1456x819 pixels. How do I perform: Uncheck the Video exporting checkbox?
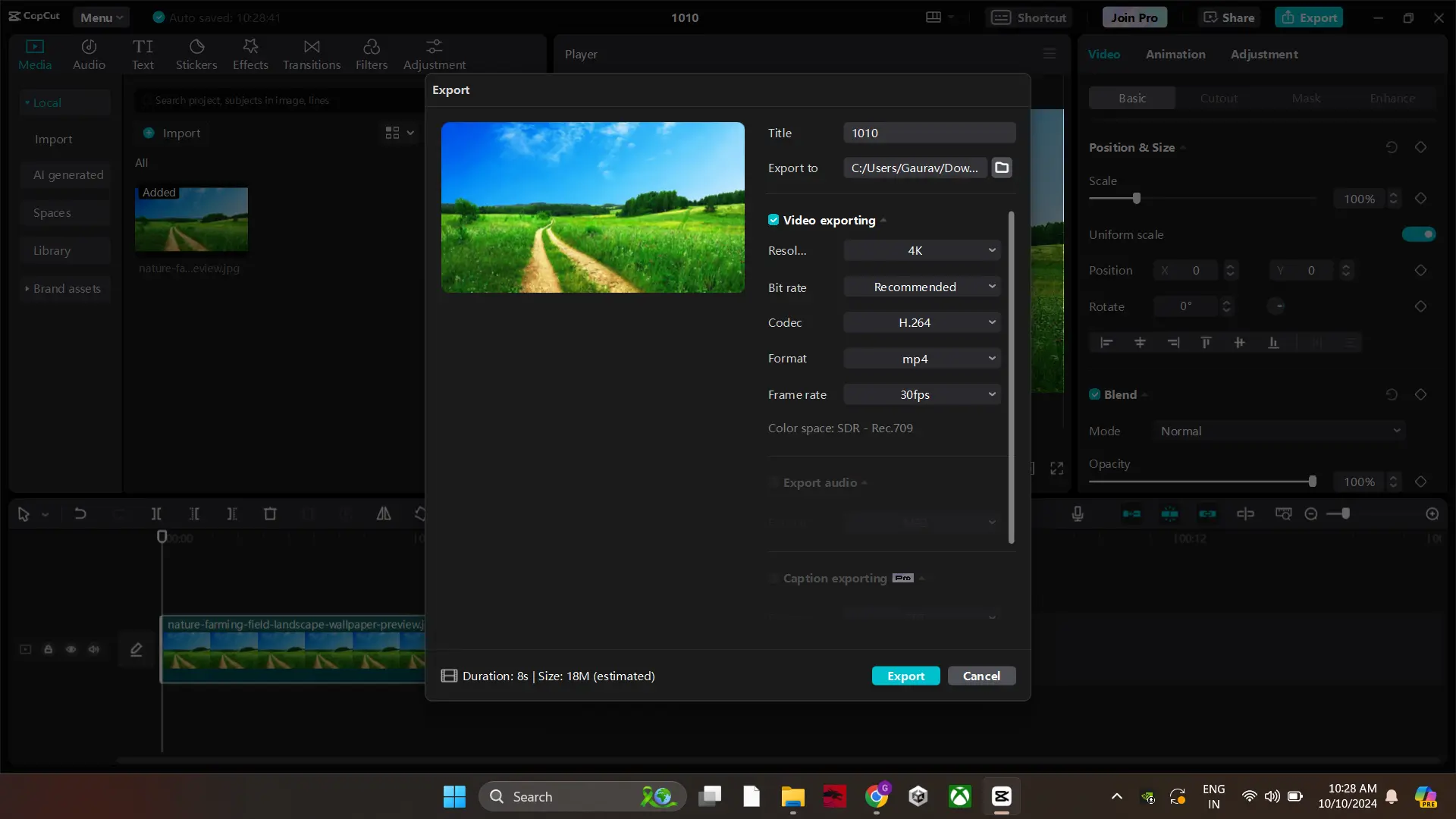773,220
